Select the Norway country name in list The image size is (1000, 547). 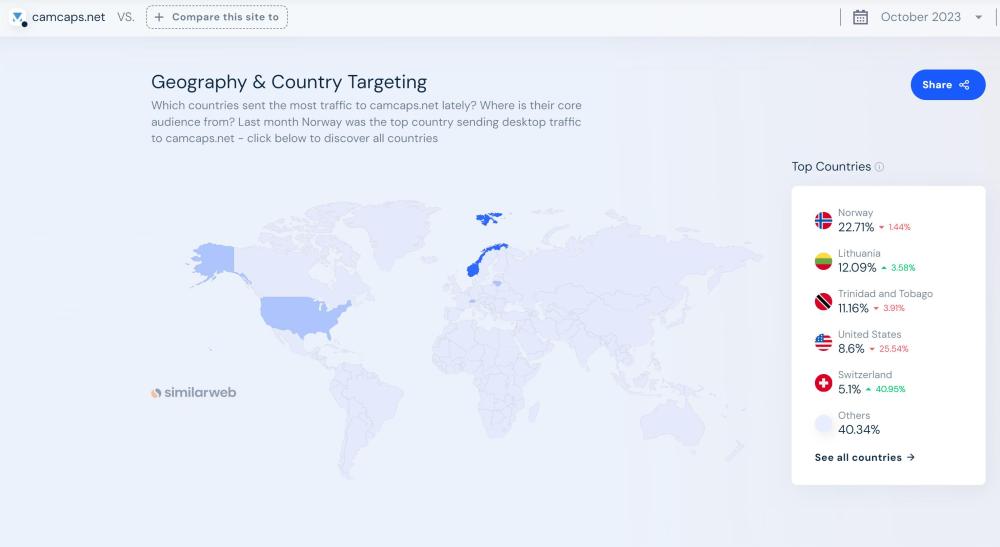coord(855,213)
